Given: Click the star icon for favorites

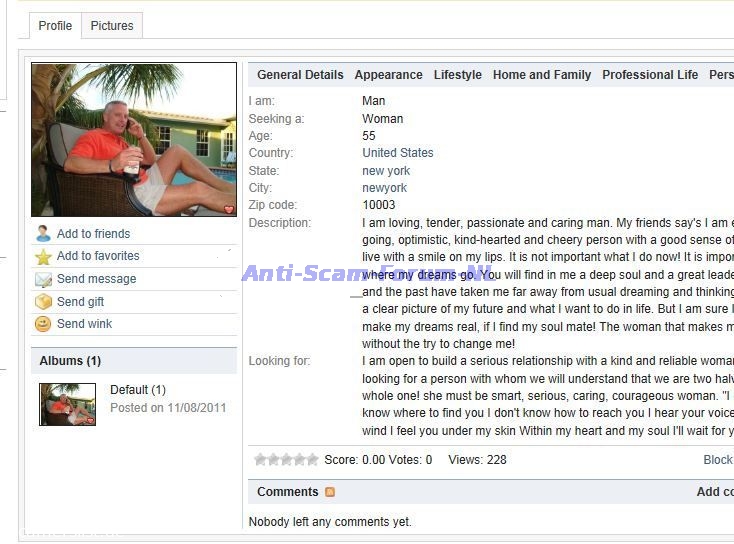Looking at the screenshot, I should coord(43,257).
